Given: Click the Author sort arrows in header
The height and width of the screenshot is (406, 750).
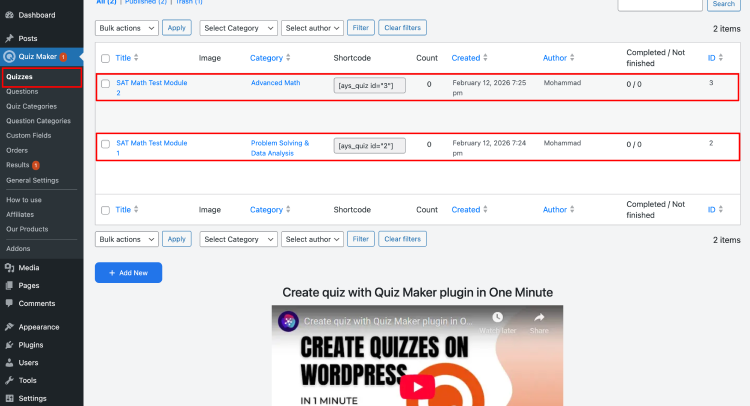Looking at the screenshot, I should [572, 57].
